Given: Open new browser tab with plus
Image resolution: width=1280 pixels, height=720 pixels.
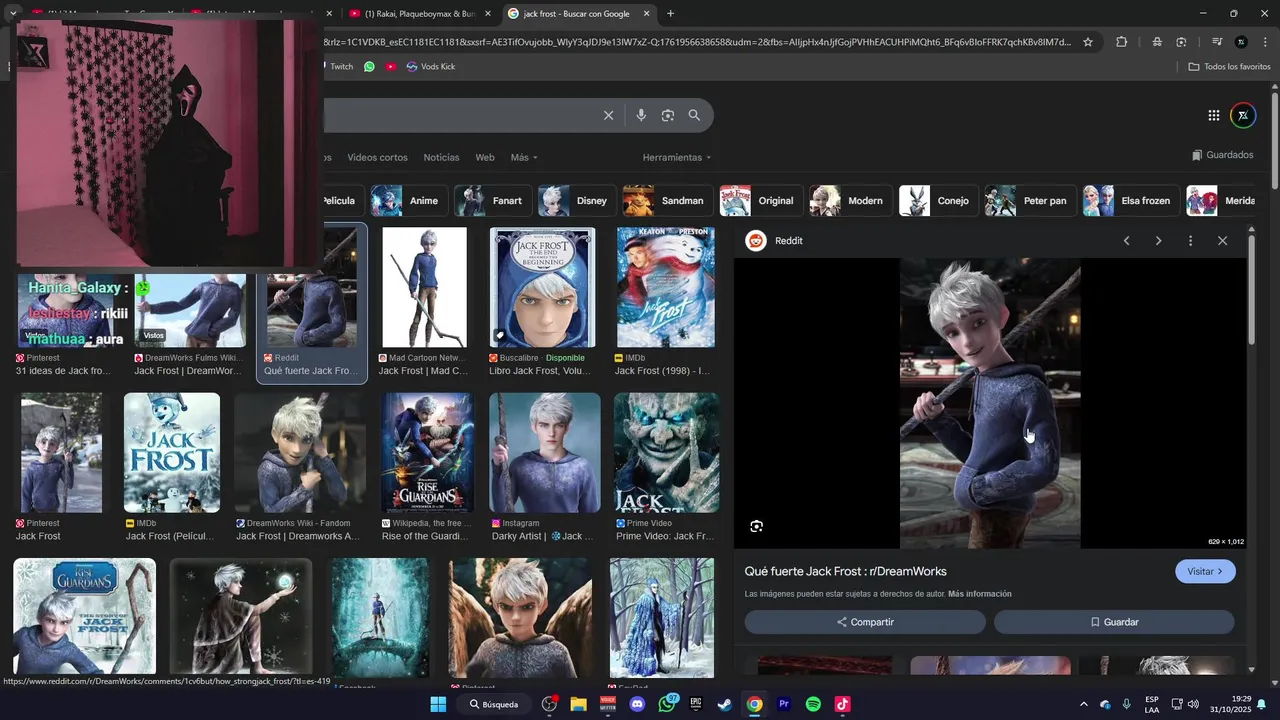Looking at the screenshot, I should (670, 14).
